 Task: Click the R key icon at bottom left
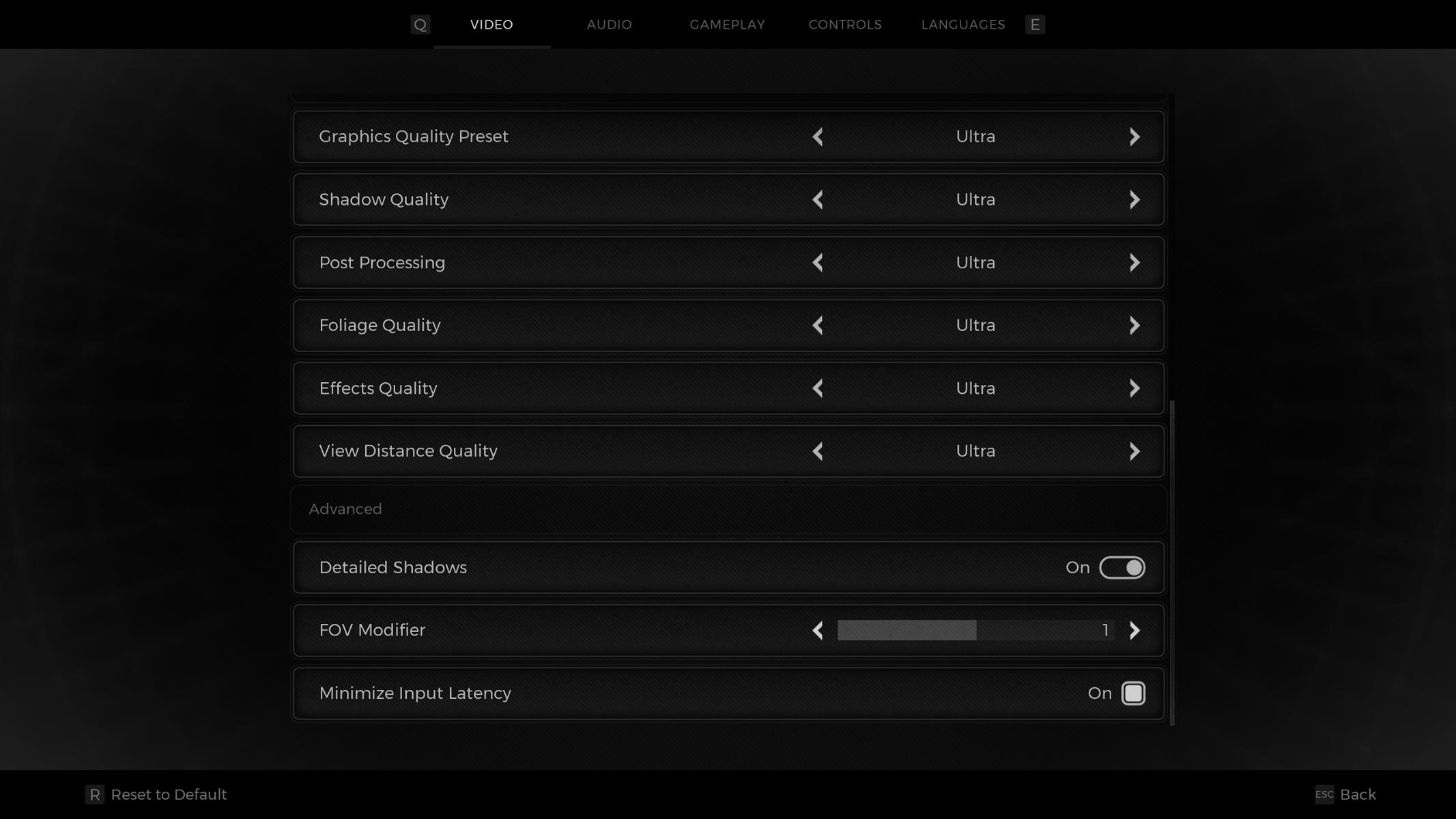(95, 794)
